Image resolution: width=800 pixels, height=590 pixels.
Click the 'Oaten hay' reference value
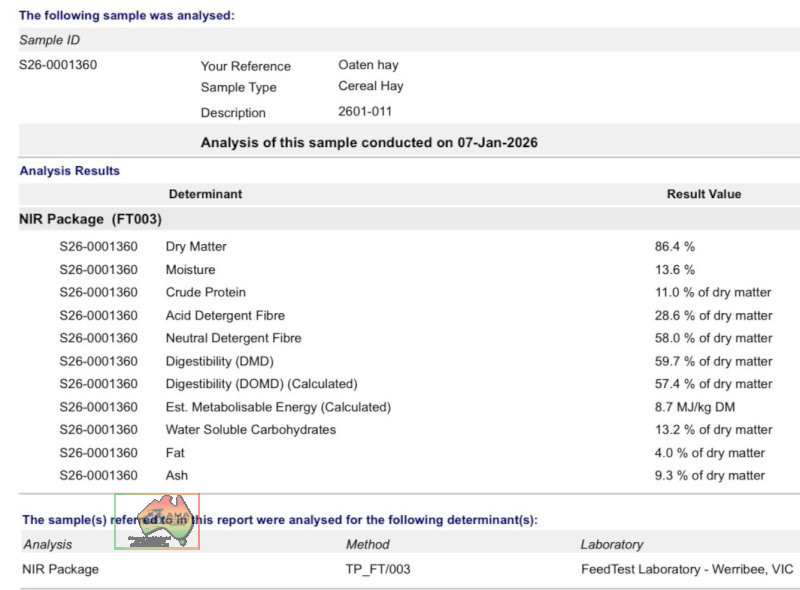tap(368, 65)
